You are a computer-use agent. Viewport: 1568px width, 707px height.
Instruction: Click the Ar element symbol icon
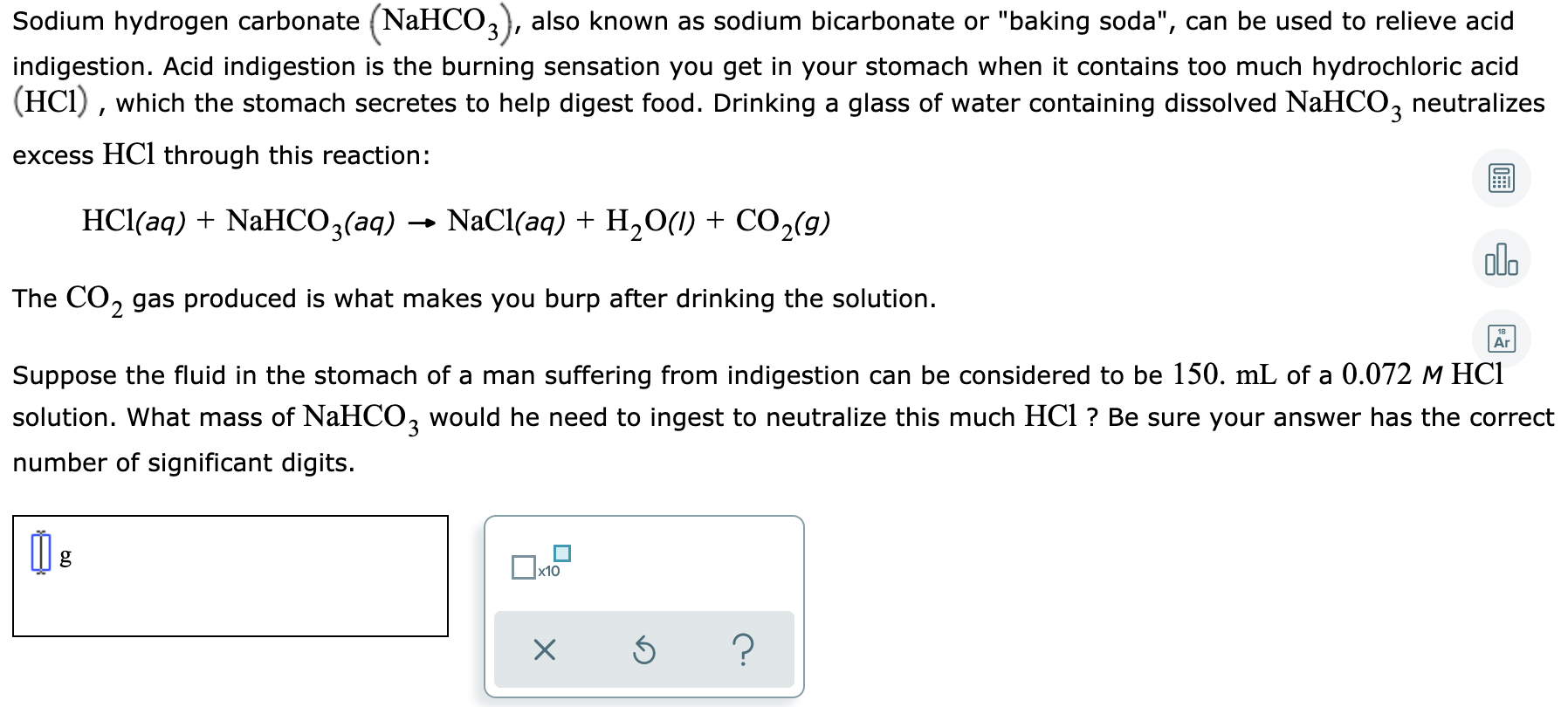1501,339
